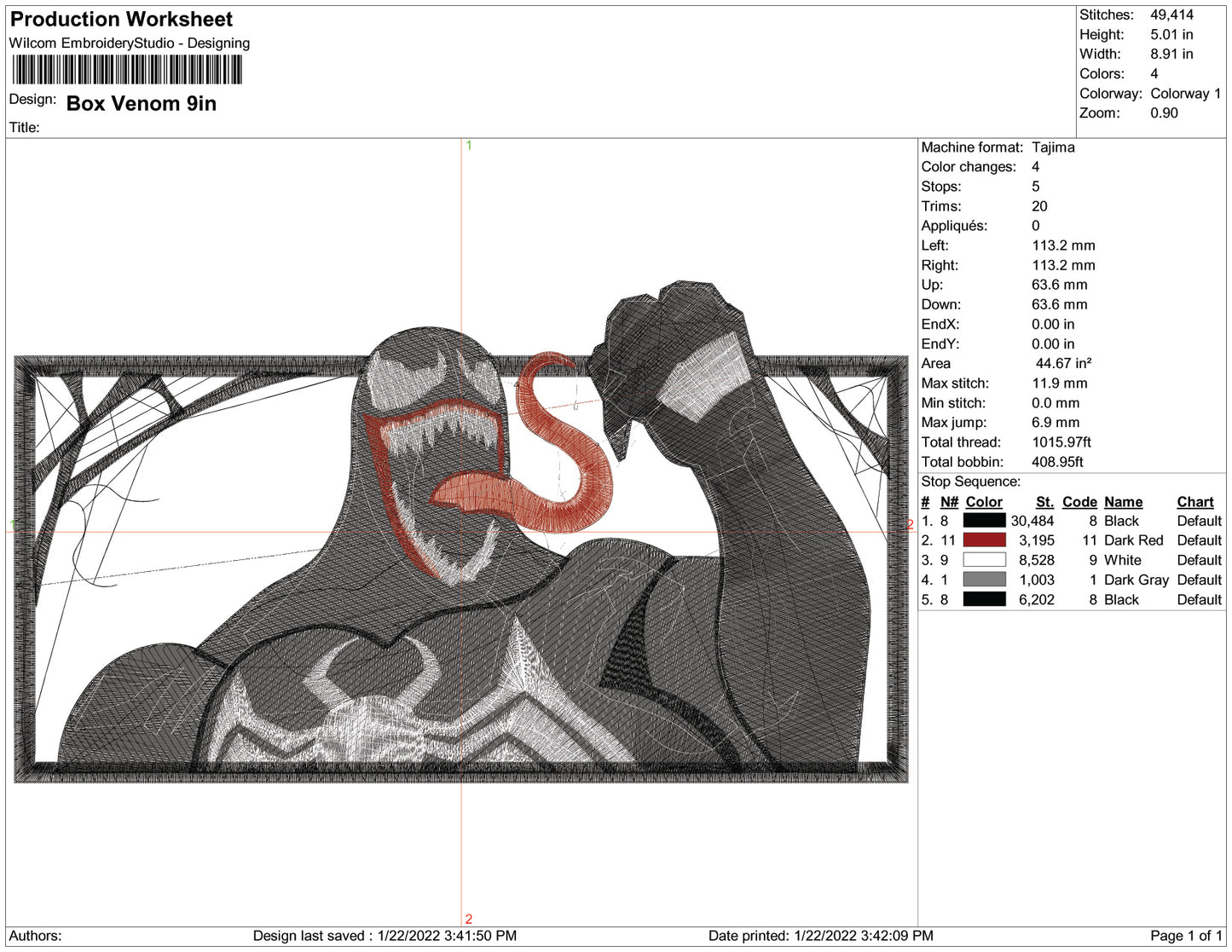
Task: Click the 'Code' column header
Action: (x=1079, y=502)
